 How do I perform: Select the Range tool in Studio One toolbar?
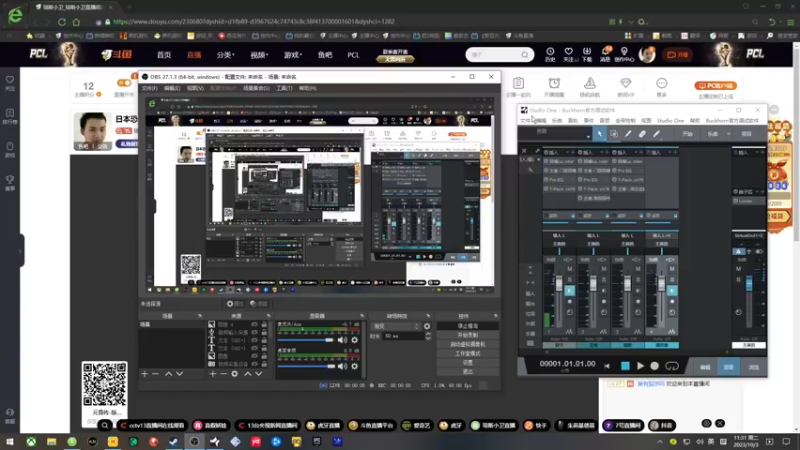[614, 134]
